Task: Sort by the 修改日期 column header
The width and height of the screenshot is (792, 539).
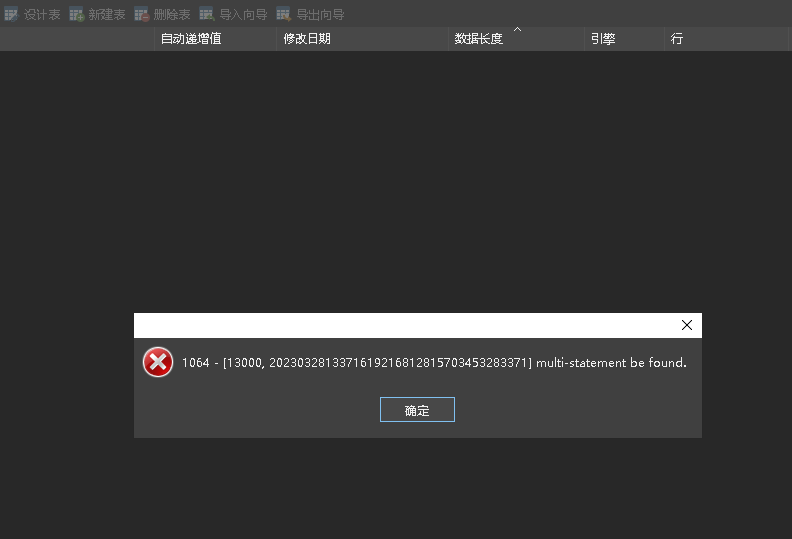Action: (362, 39)
